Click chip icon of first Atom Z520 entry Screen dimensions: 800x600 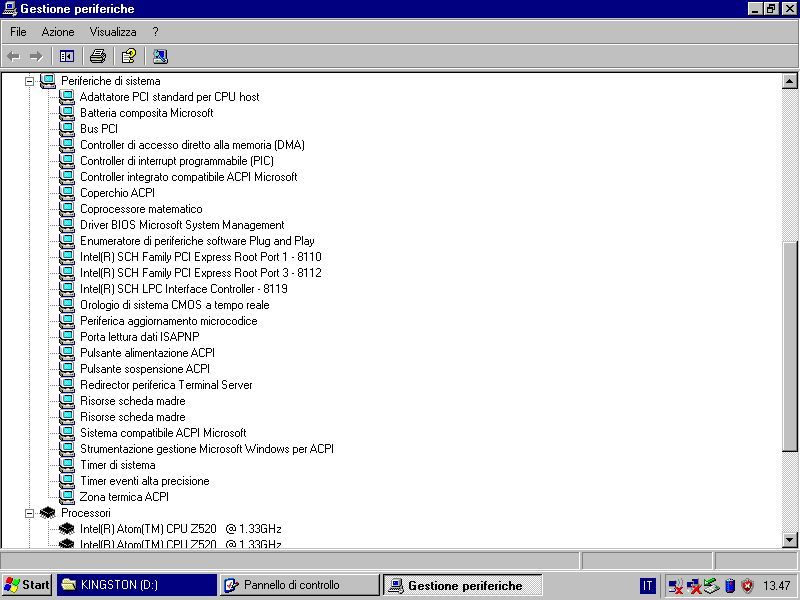(66, 529)
